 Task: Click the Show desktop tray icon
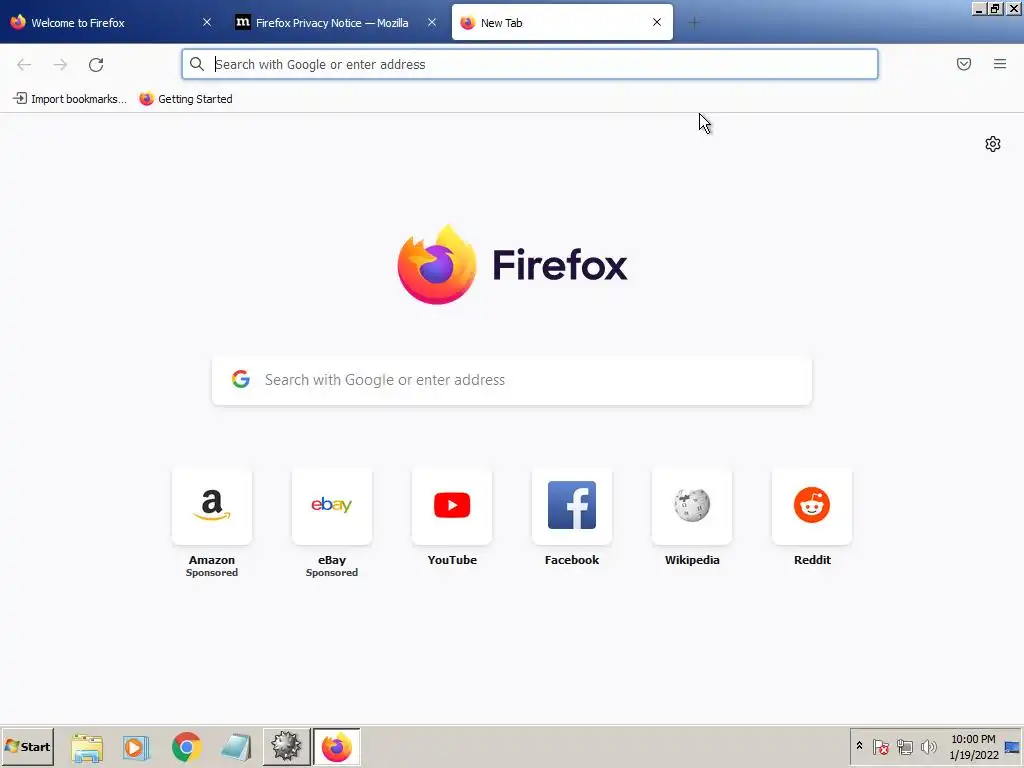pos(1012,746)
